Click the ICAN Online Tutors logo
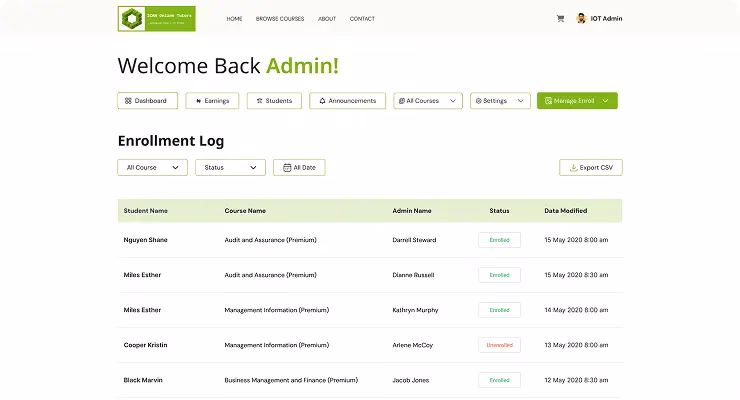Screen dimensions: 740x400 157,18
